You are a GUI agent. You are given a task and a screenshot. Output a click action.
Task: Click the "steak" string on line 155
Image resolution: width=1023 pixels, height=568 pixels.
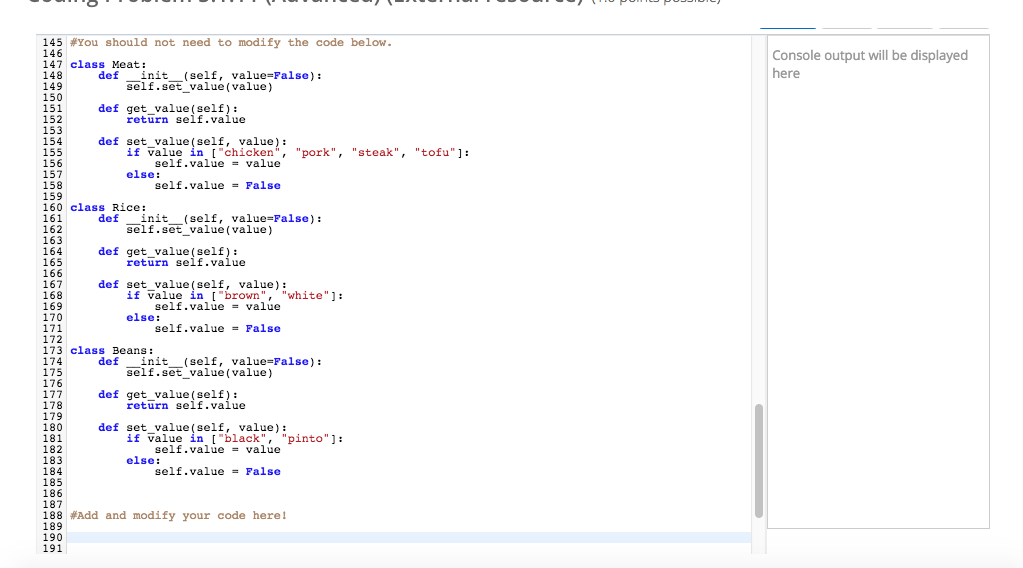pyautogui.click(x=376, y=153)
